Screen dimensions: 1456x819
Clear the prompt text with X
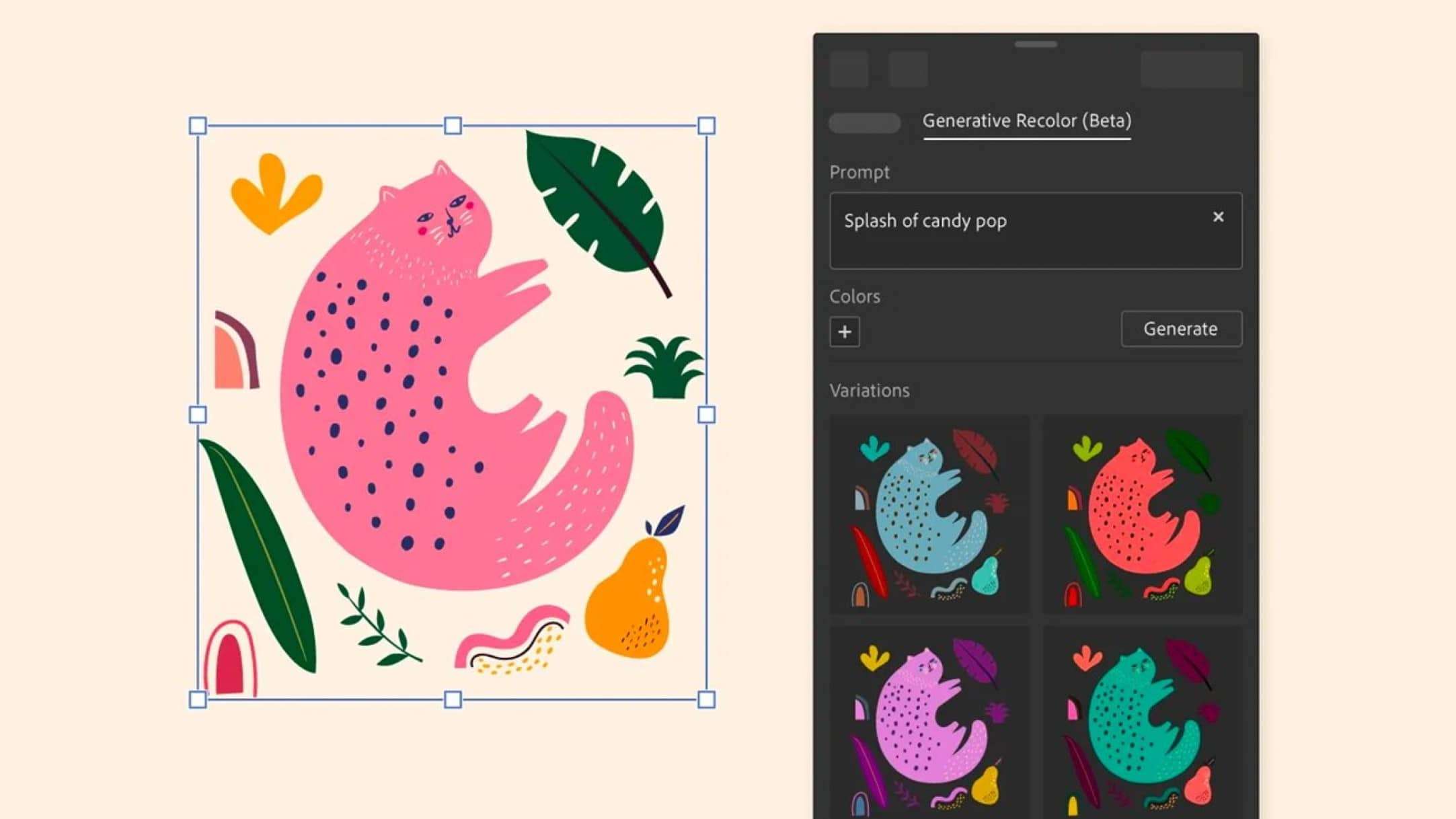(1218, 217)
